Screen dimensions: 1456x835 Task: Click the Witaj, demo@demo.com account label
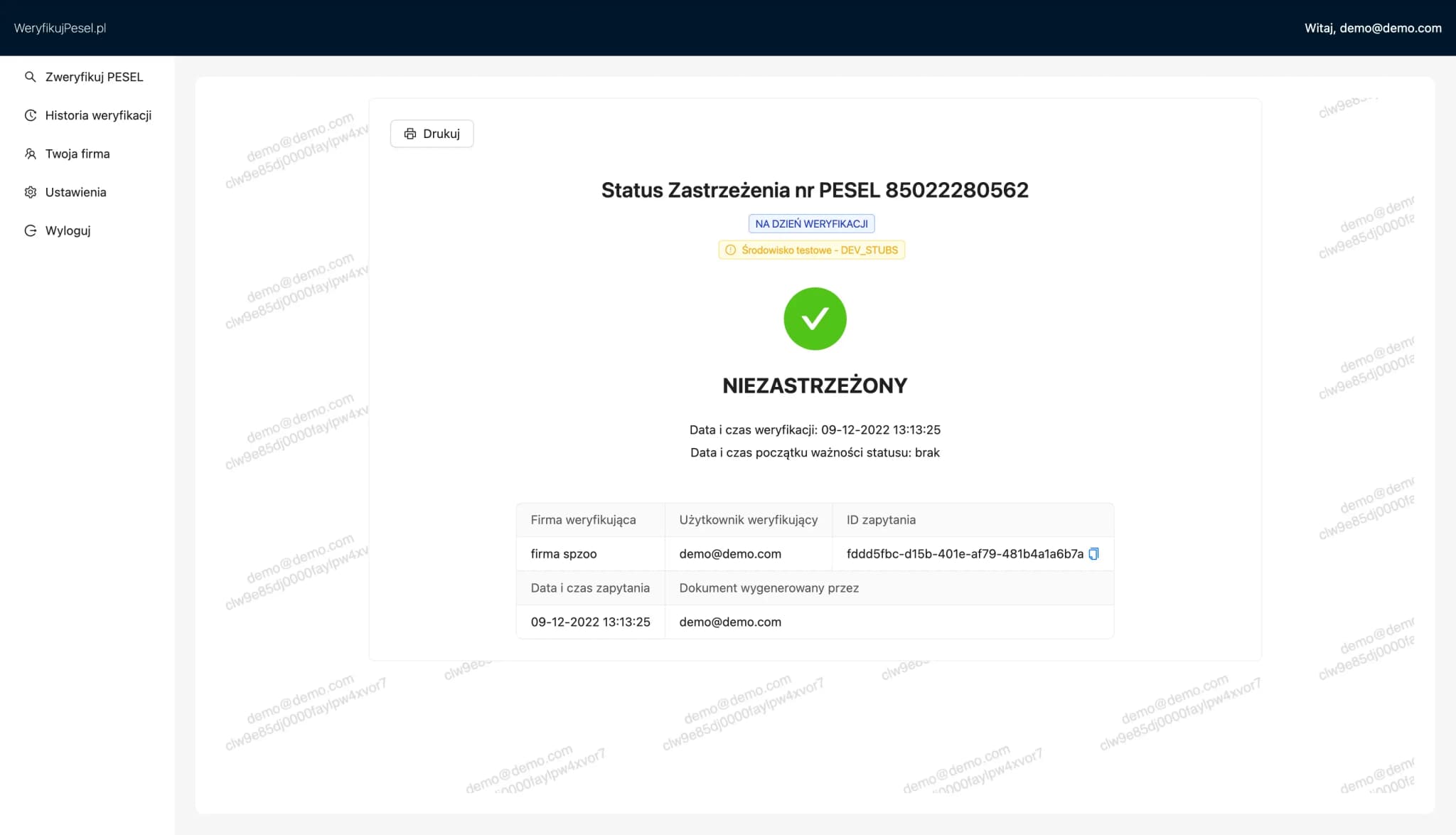[x=1373, y=28]
